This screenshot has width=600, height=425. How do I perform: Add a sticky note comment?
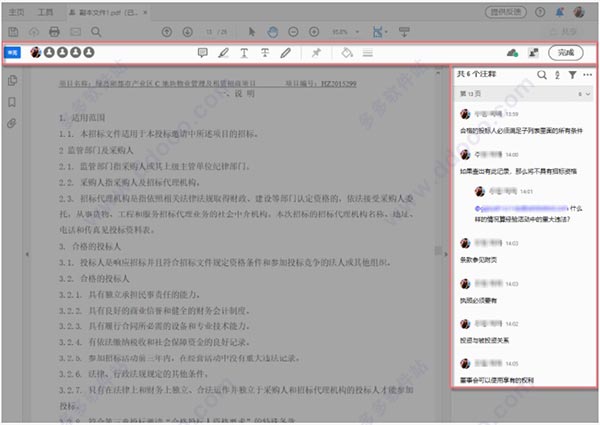coord(202,53)
